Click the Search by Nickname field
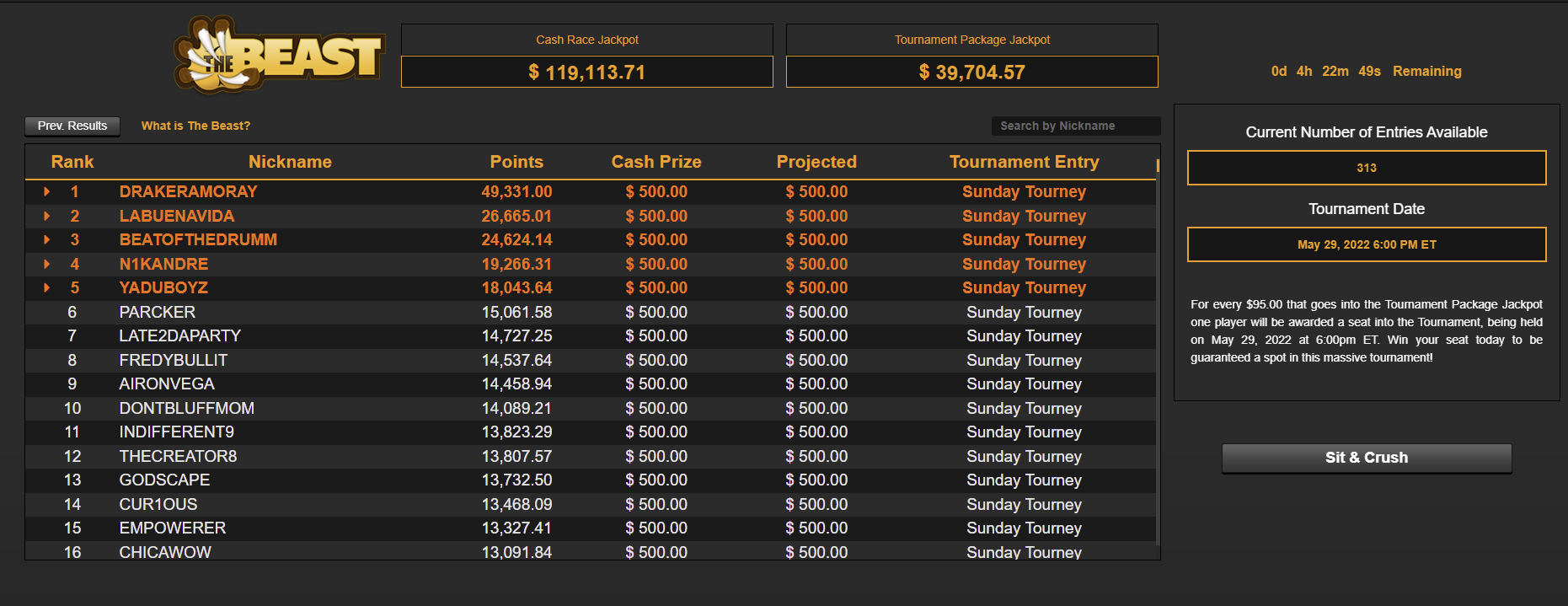Viewport: 1568px width, 606px height. pos(1076,126)
